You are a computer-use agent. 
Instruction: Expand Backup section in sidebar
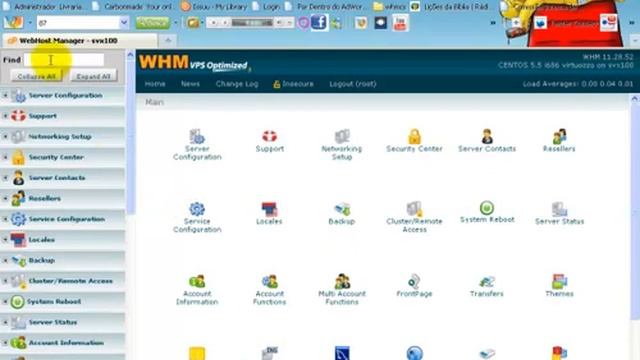(6, 260)
